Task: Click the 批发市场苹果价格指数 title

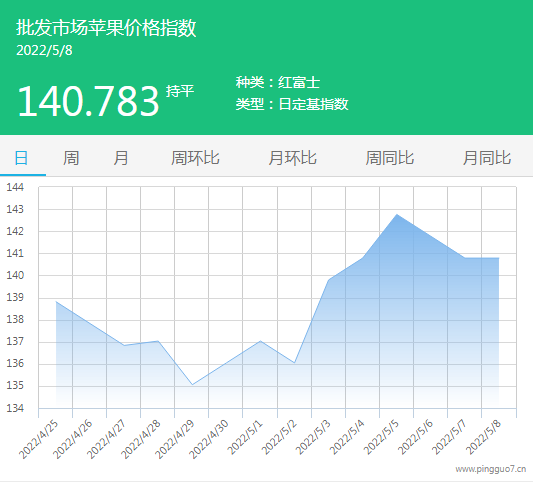Action: tap(106, 28)
